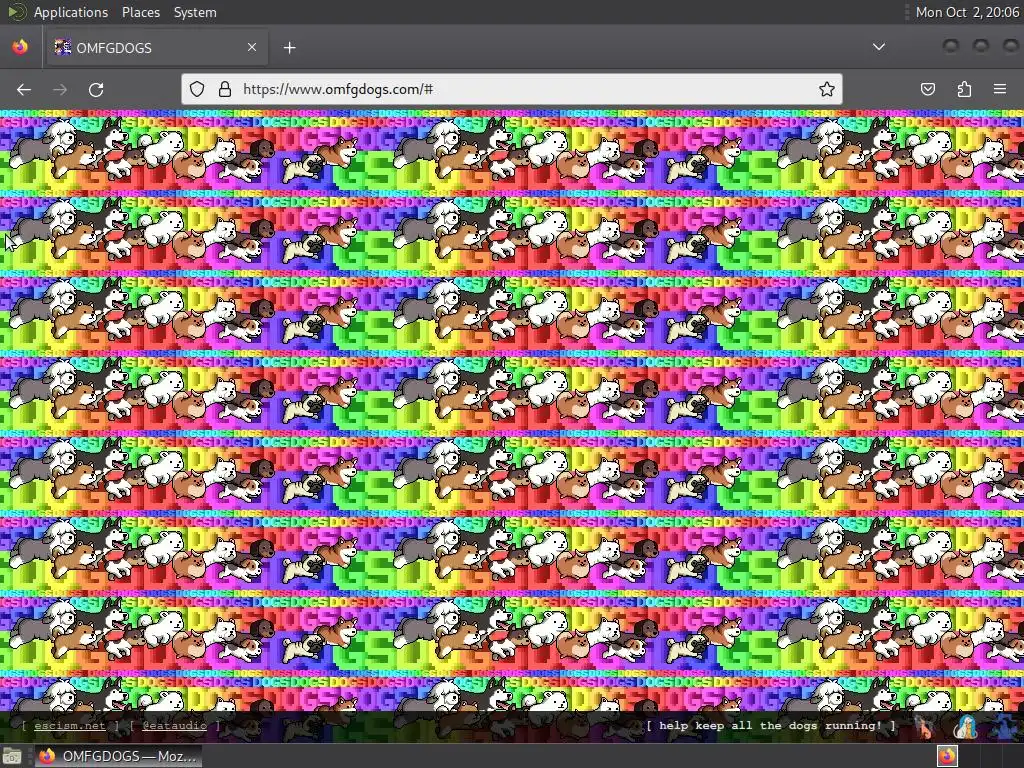Click the show desktop icon in taskbar
The height and width of the screenshot is (768, 1024).
(12, 756)
